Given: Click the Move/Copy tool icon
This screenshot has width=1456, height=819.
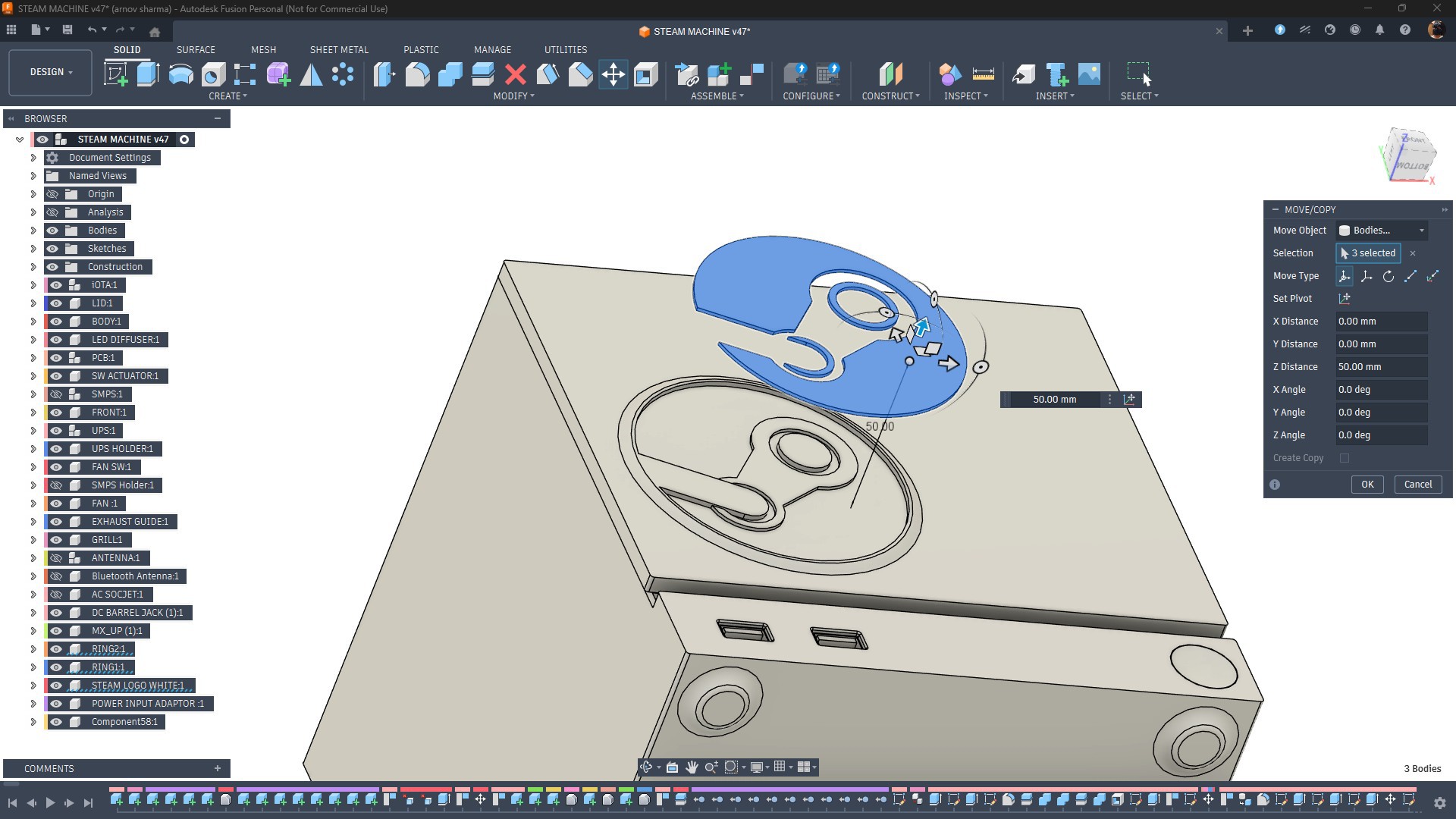Looking at the screenshot, I should (x=613, y=74).
